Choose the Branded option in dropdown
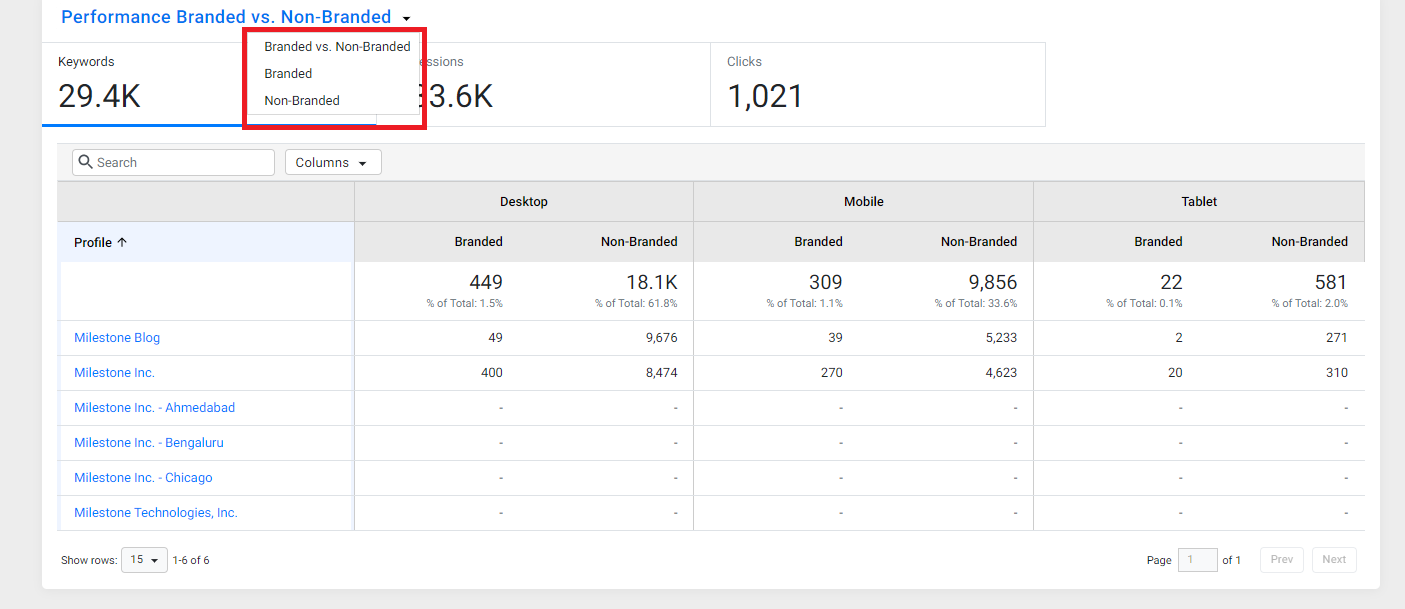1405x609 pixels. pos(288,74)
